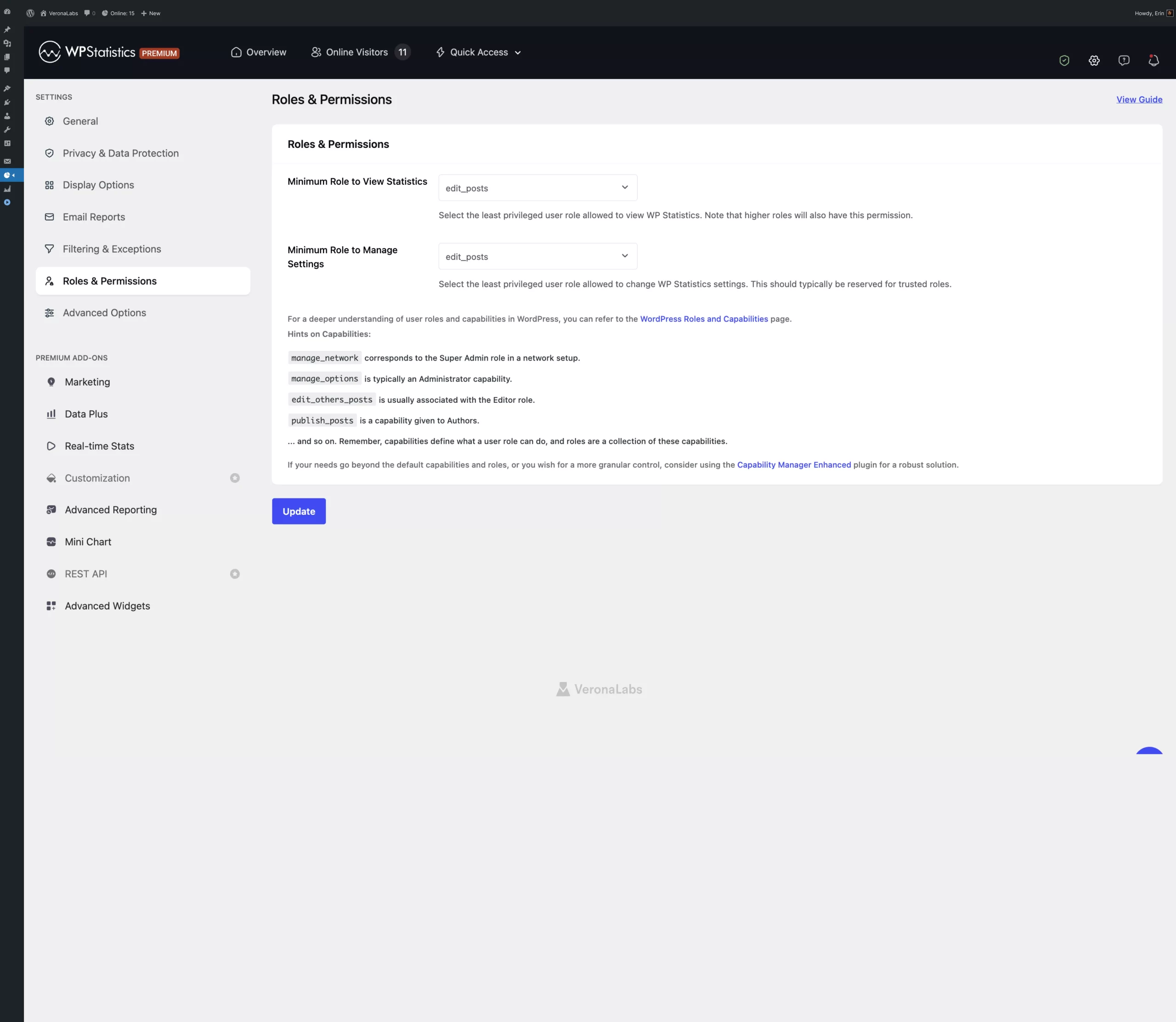Open Appearance paintbrush icon in sidebar
This screenshot has height=1022, width=1176.
[x=7, y=88]
